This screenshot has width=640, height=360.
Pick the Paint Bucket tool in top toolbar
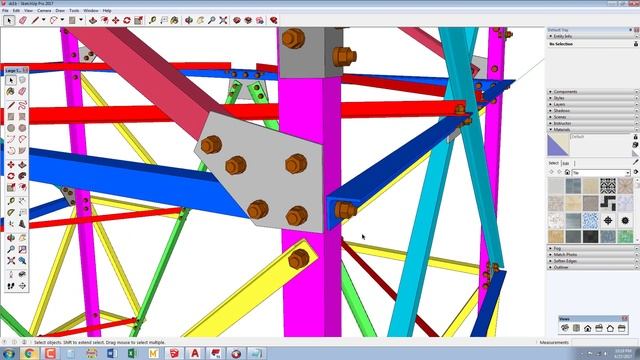[x=175, y=20]
